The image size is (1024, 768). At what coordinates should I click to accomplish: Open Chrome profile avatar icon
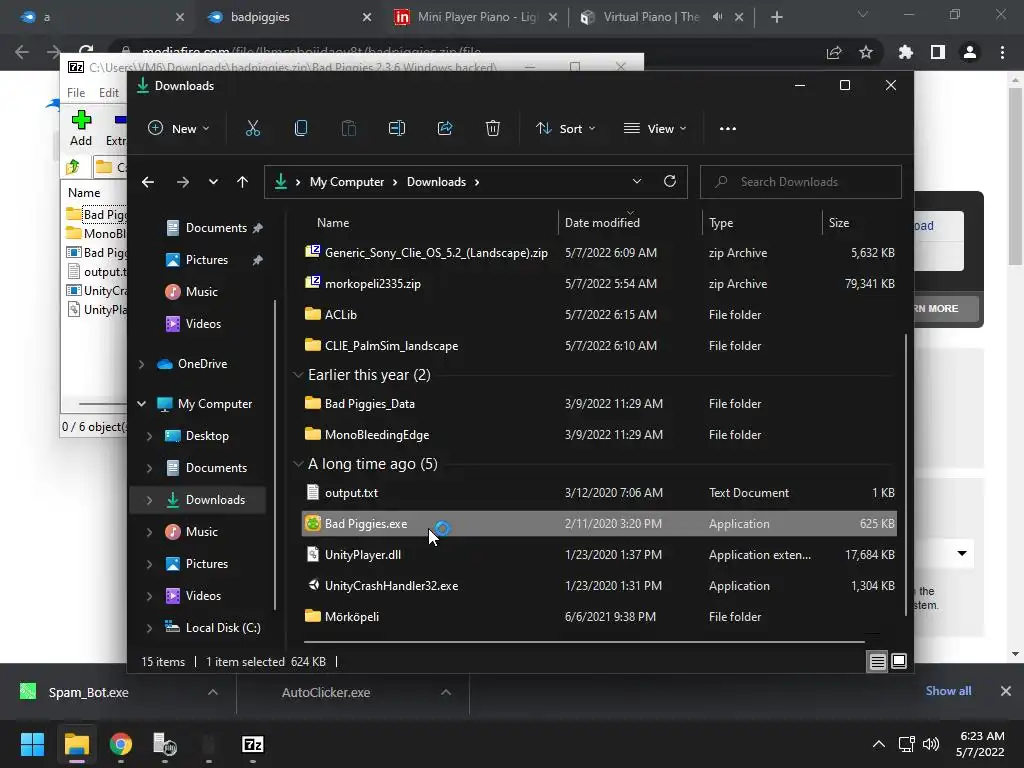pos(970,52)
